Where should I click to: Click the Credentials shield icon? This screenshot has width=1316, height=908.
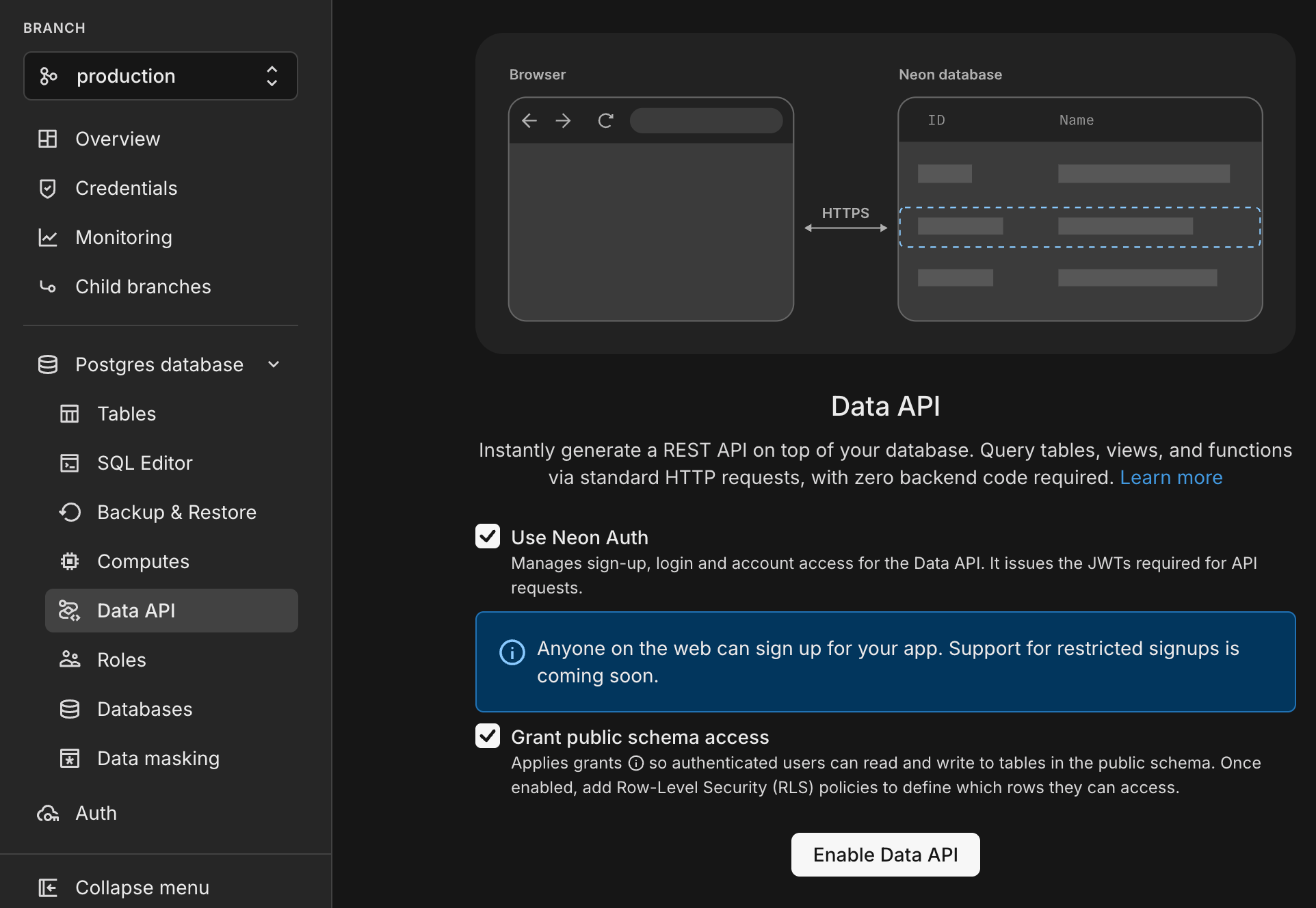(x=48, y=188)
